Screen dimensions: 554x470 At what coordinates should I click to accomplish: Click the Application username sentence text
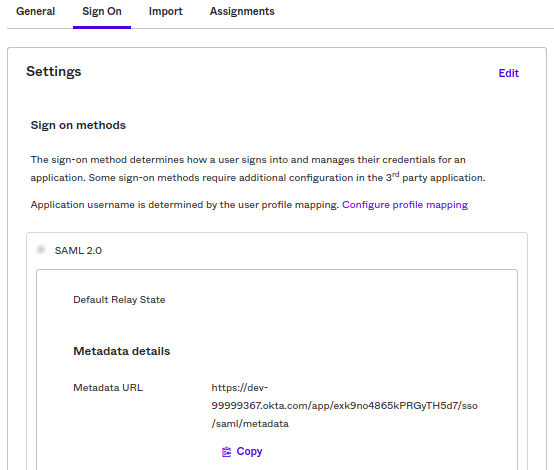pos(185,205)
